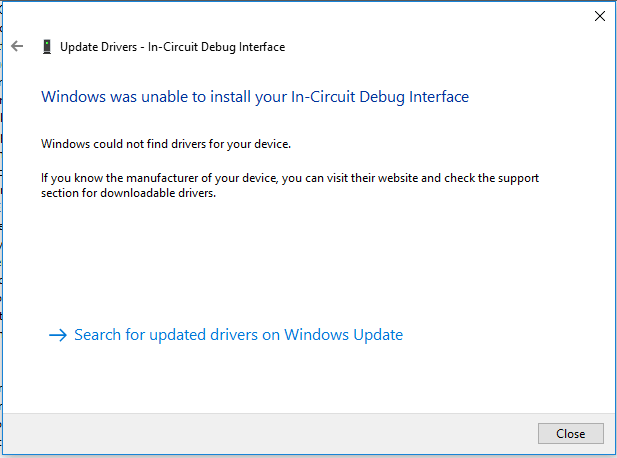Click the line starting "If you know"

tap(290, 178)
